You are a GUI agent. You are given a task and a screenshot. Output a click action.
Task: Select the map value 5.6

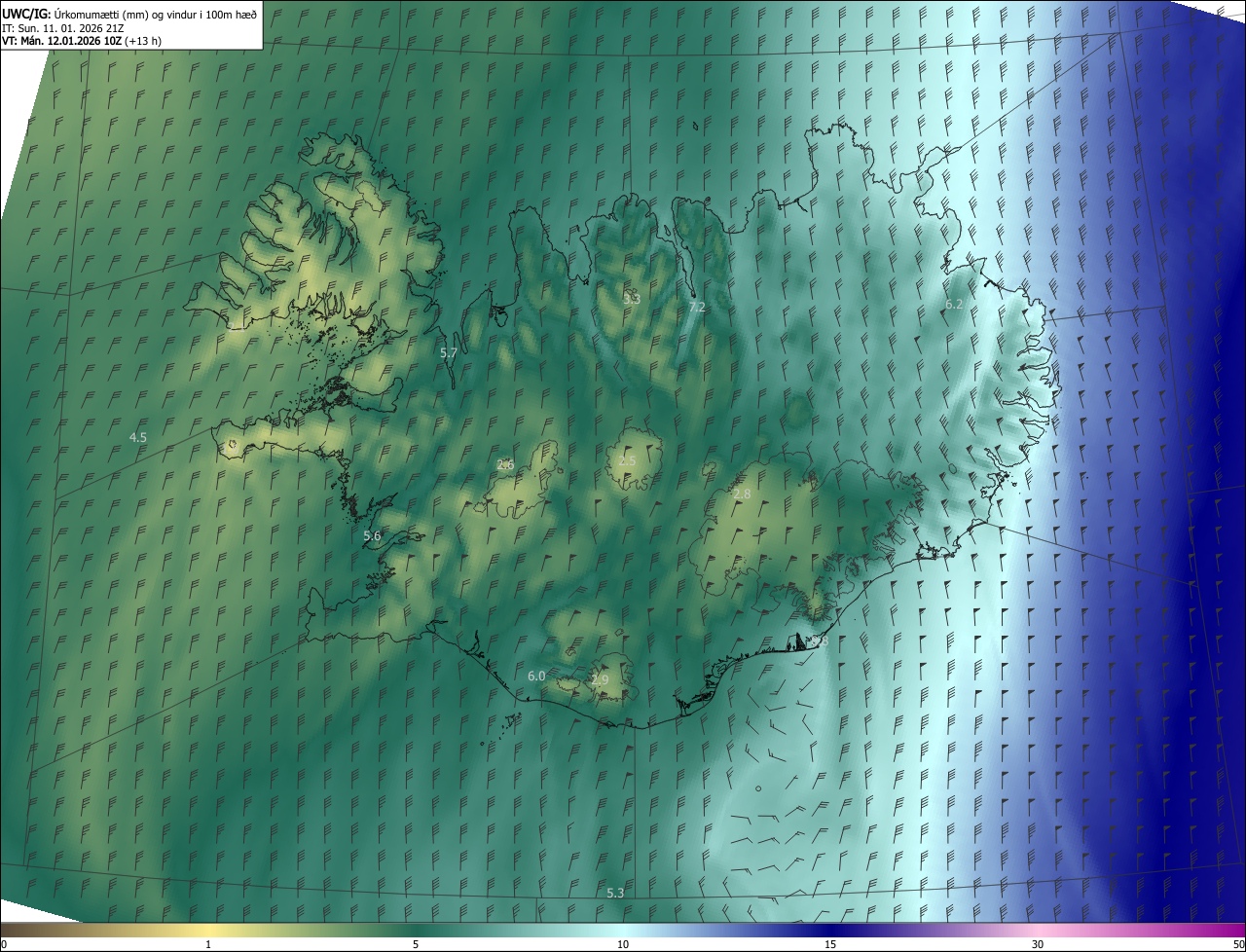pyautogui.click(x=372, y=536)
